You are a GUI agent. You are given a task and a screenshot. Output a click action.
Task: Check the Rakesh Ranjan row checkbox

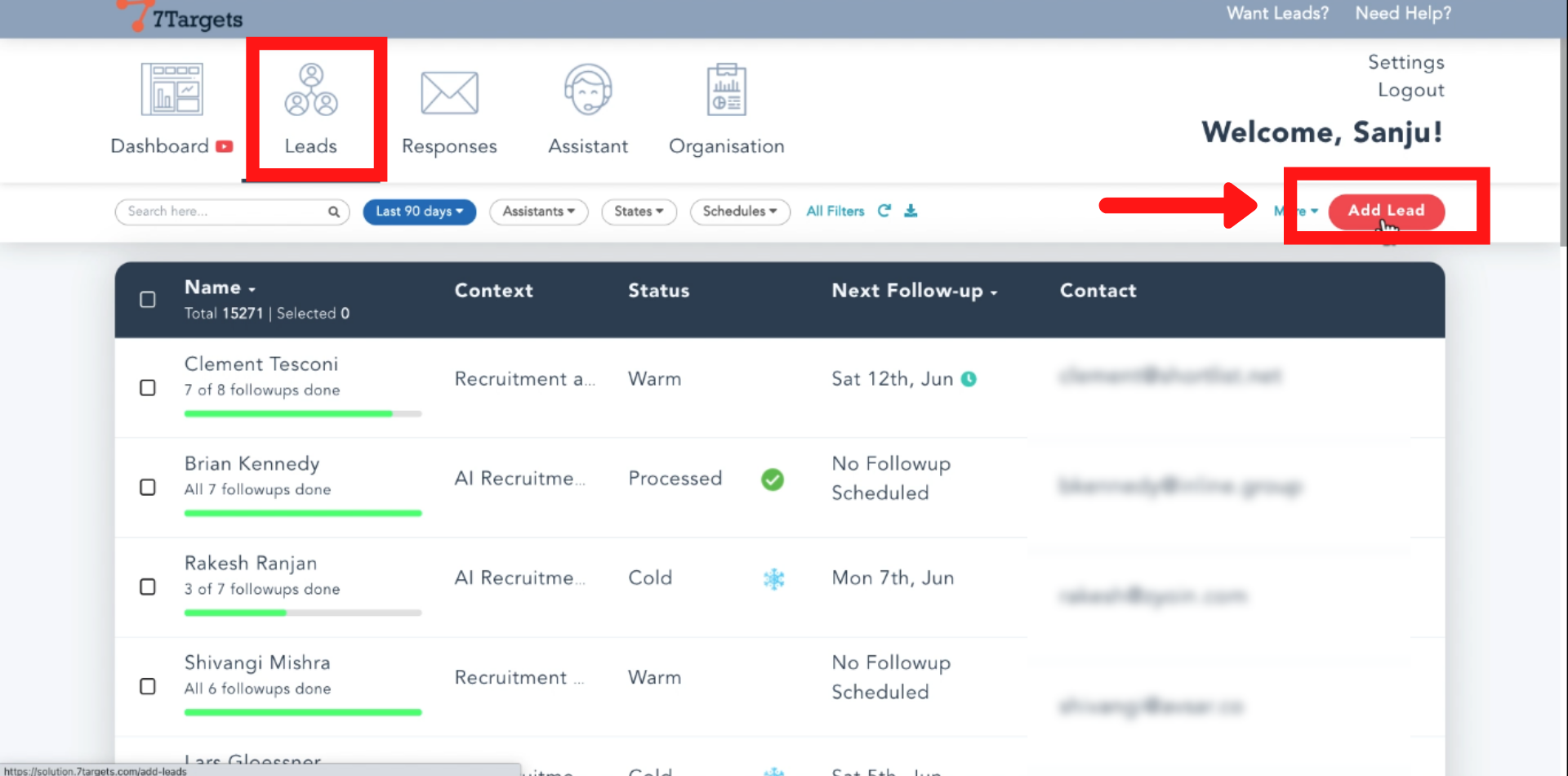[148, 587]
